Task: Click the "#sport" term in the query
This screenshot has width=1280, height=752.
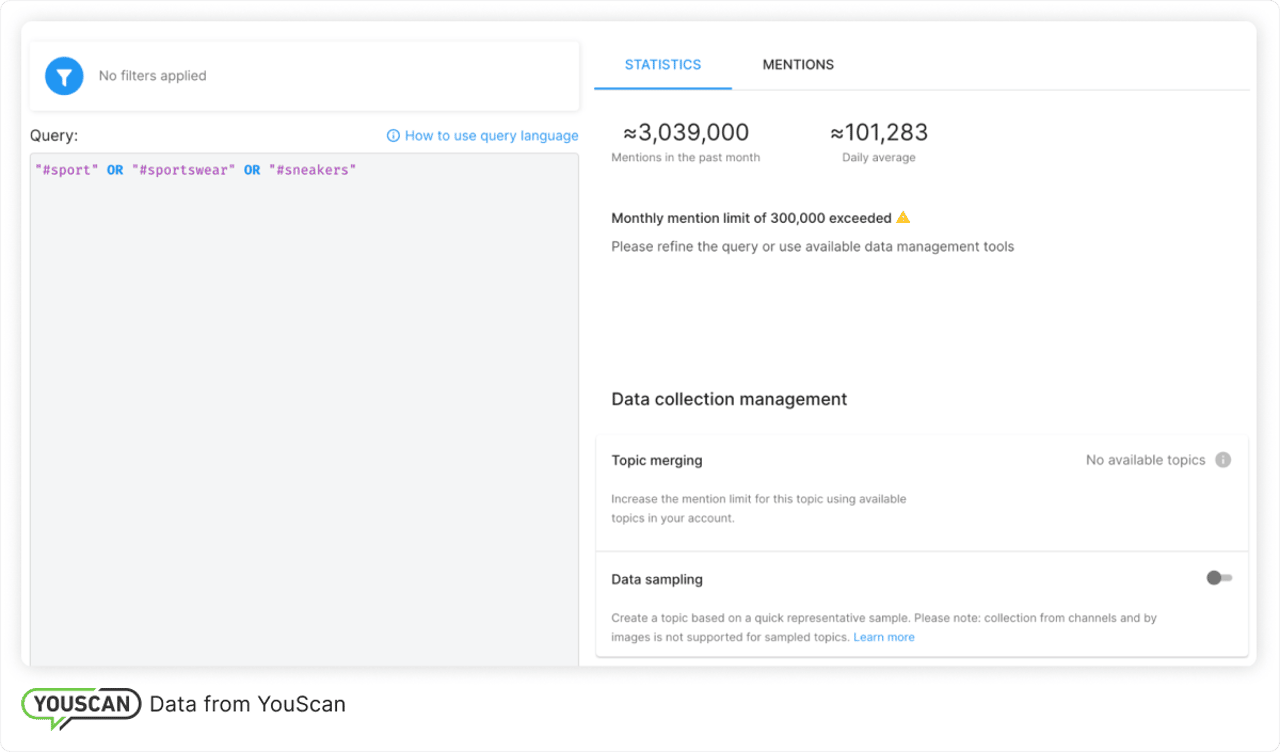Action: [67, 170]
